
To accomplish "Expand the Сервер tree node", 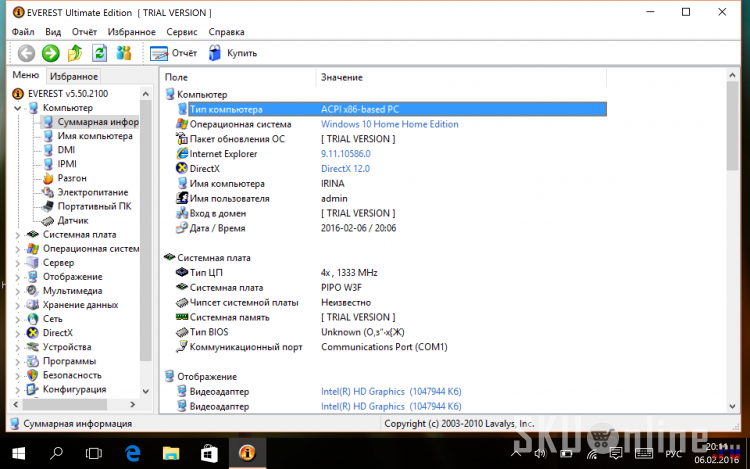I will [17, 263].
